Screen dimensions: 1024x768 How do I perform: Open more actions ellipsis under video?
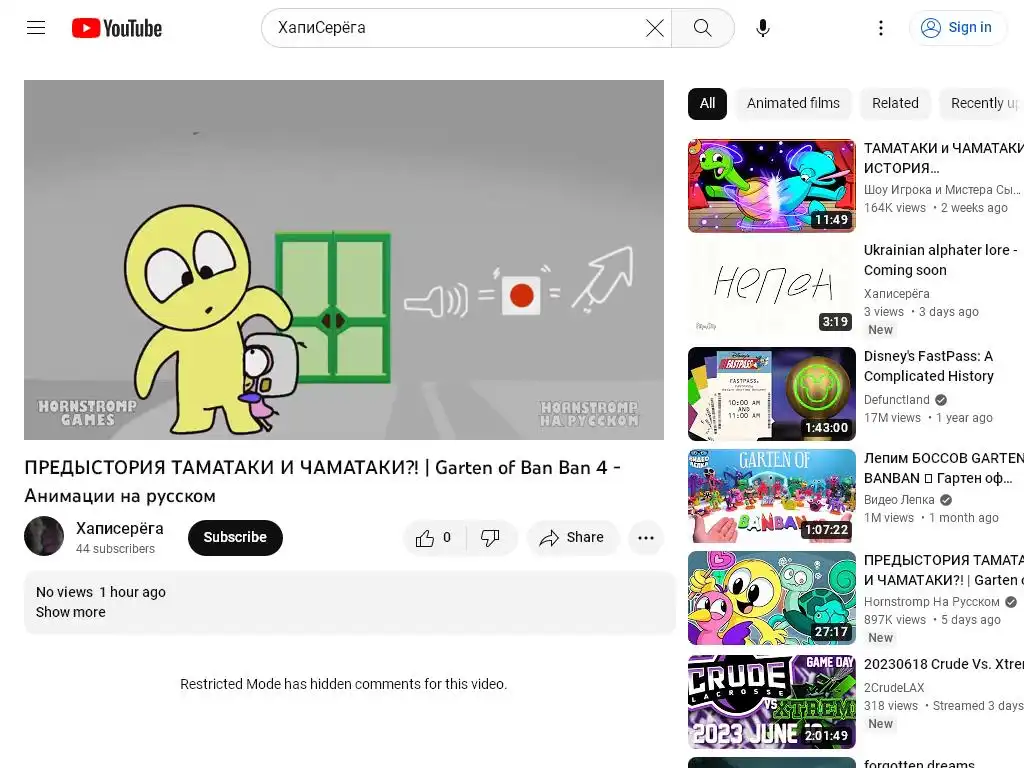(x=646, y=537)
